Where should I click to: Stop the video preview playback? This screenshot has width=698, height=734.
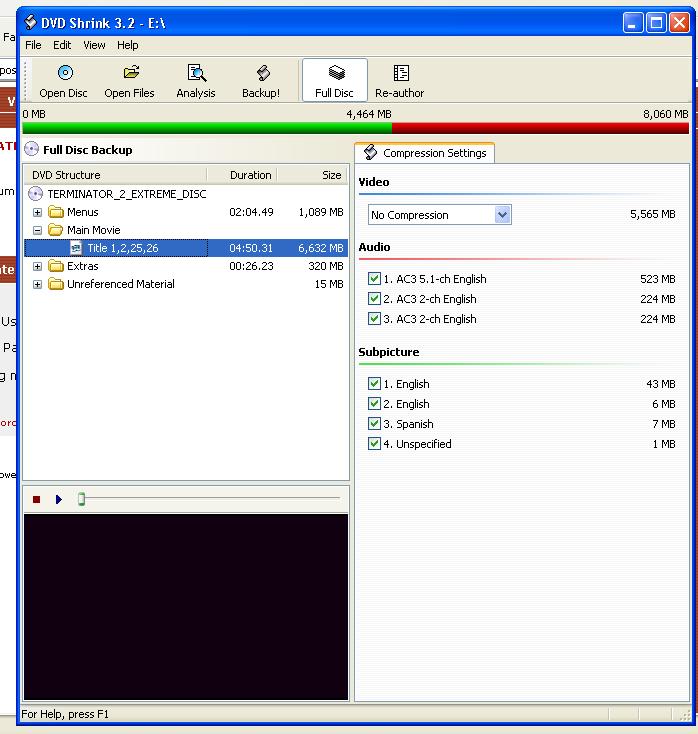click(x=37, y=499)
